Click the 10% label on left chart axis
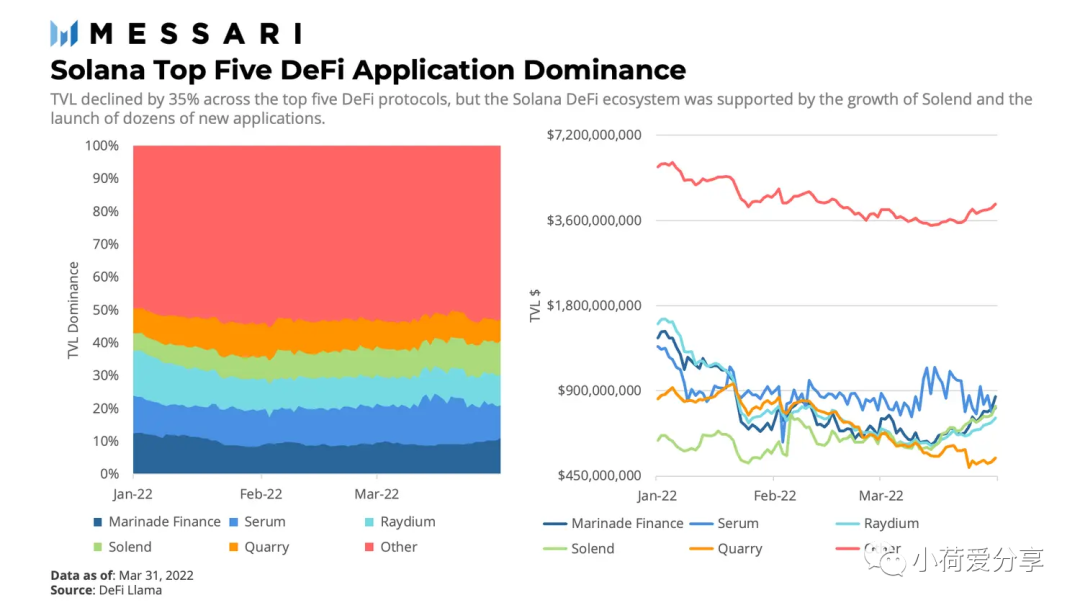Screen dimensions: 1080x608 [105, 441]
